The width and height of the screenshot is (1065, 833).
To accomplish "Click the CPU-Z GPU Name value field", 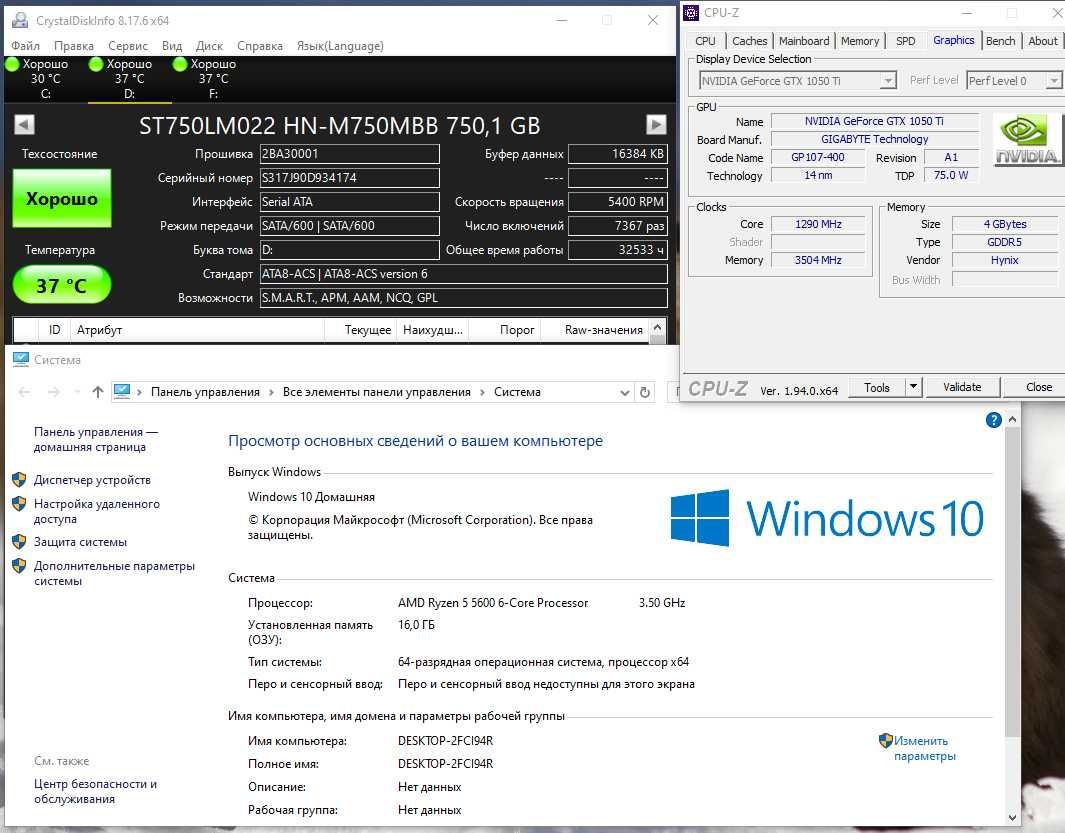I will pos(875,121).
